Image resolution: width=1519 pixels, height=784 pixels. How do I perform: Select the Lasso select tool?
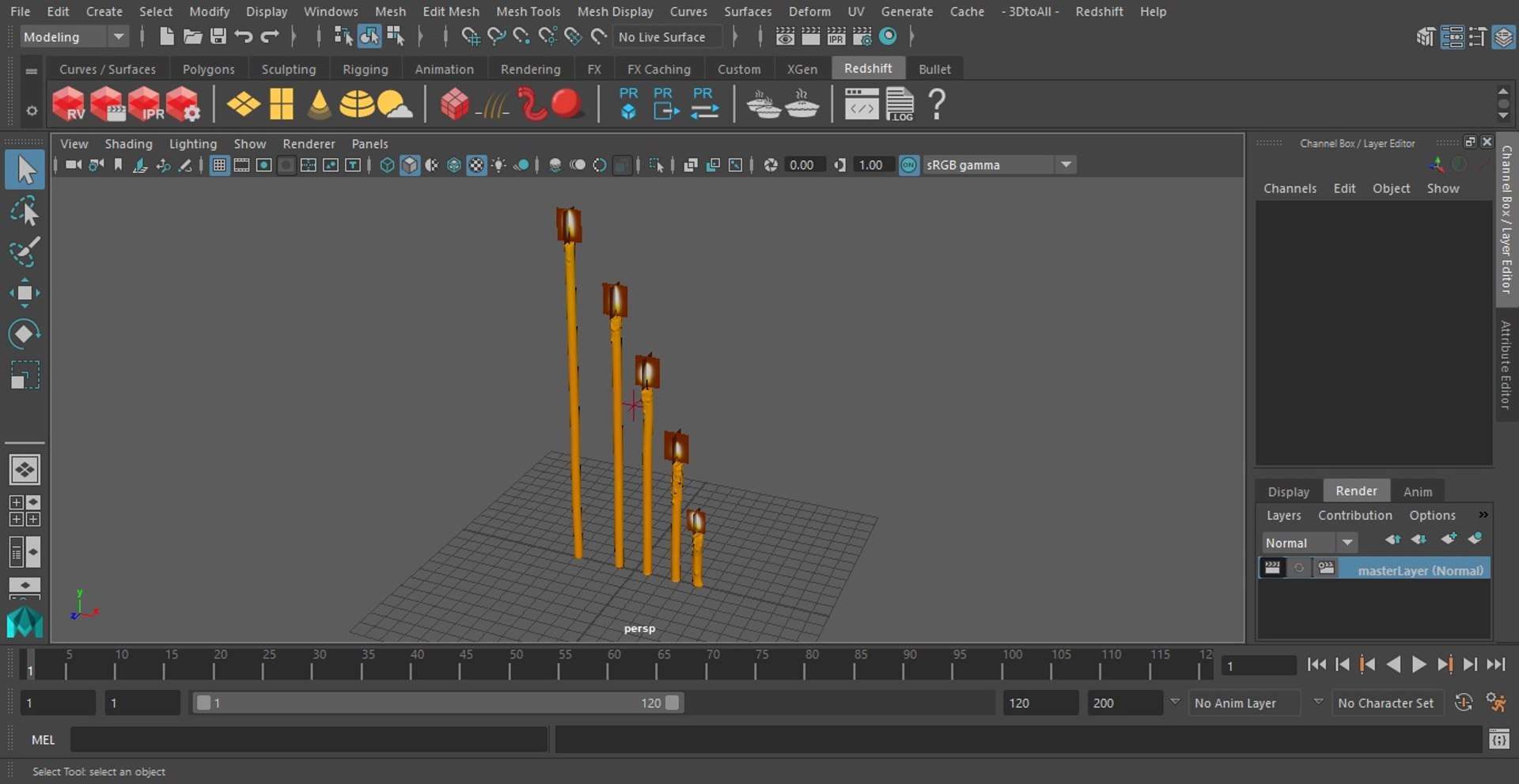pyautogui.click(x=25, y=212)
